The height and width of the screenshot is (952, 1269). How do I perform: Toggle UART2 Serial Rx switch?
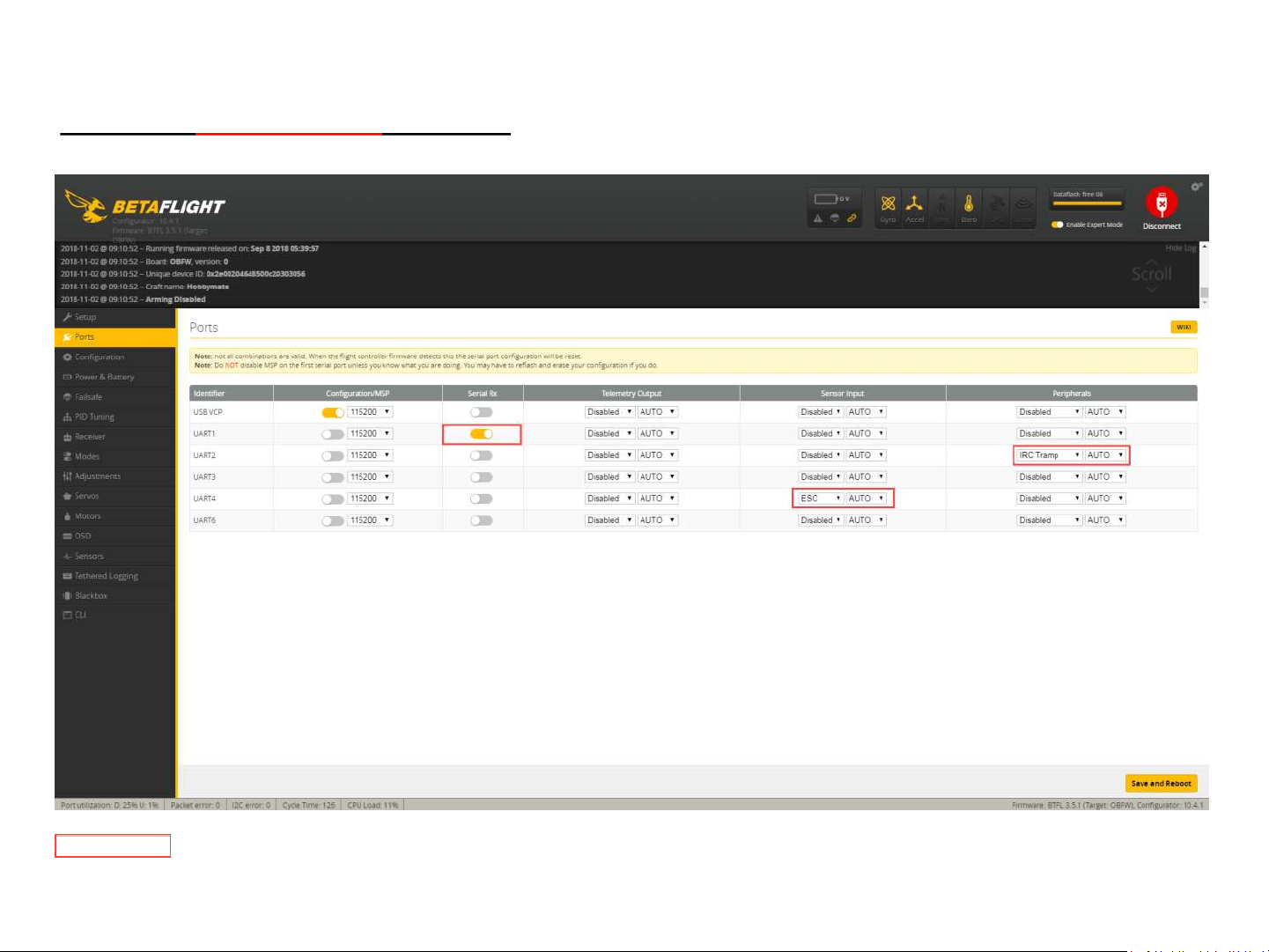click(x=482, y=455)
